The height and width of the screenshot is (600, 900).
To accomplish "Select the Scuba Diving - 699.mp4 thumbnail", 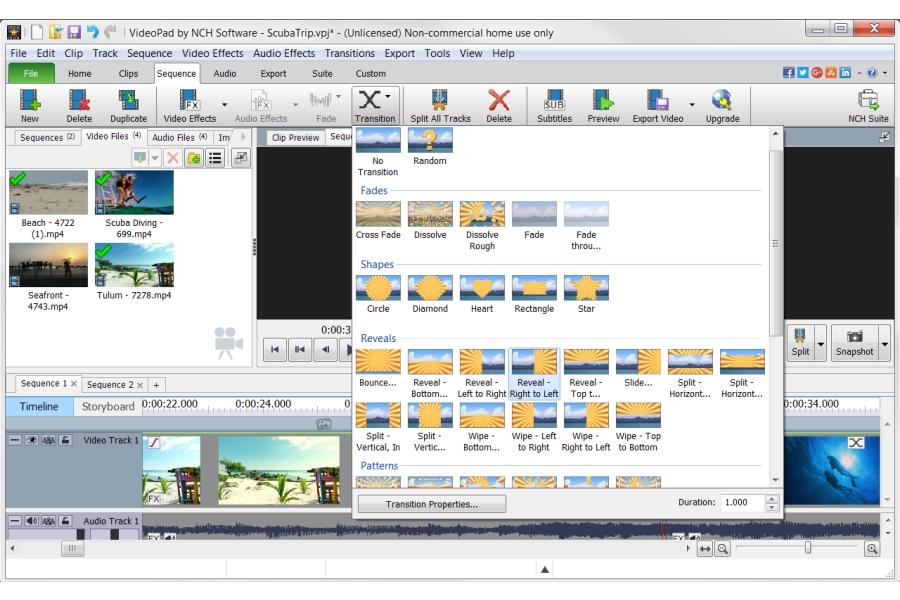I will click(134, 192).
